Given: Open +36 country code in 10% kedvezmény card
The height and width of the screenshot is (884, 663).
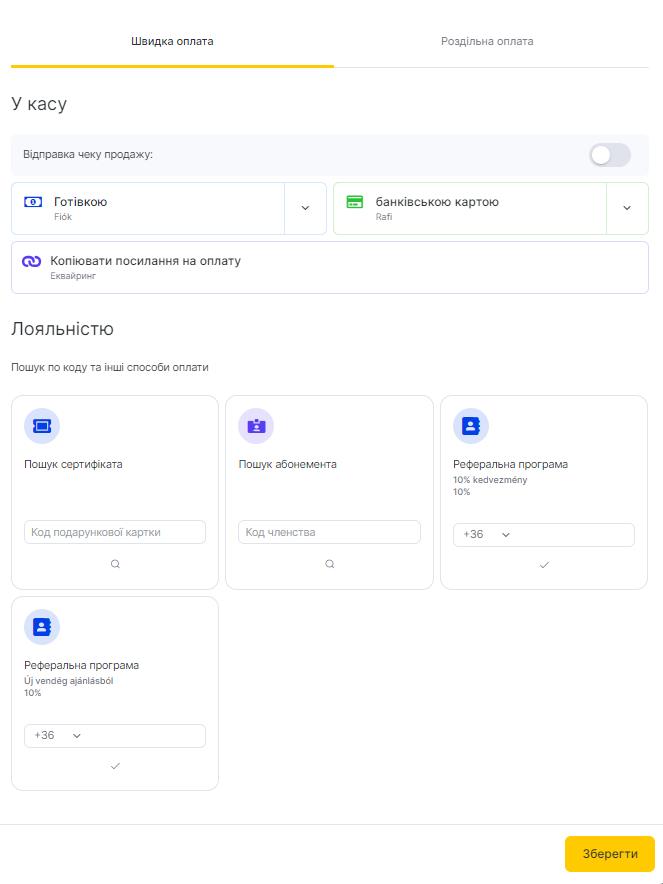Looking at the screenshot, I should (x=486, y=534).
